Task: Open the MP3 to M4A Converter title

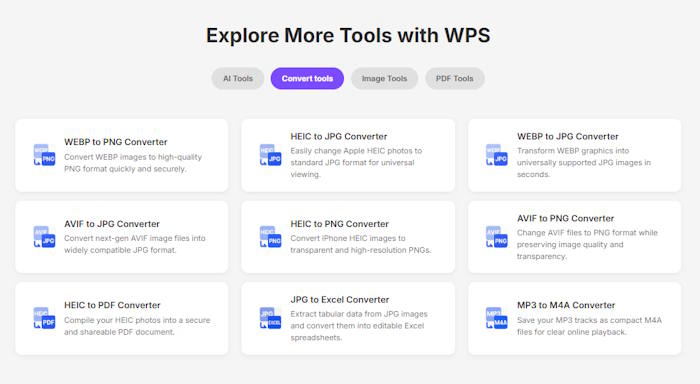Action: tap(566, 305)
